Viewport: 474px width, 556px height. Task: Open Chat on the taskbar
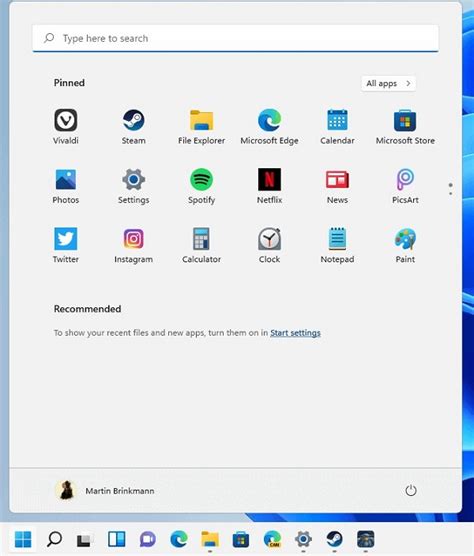coord(148,539)
